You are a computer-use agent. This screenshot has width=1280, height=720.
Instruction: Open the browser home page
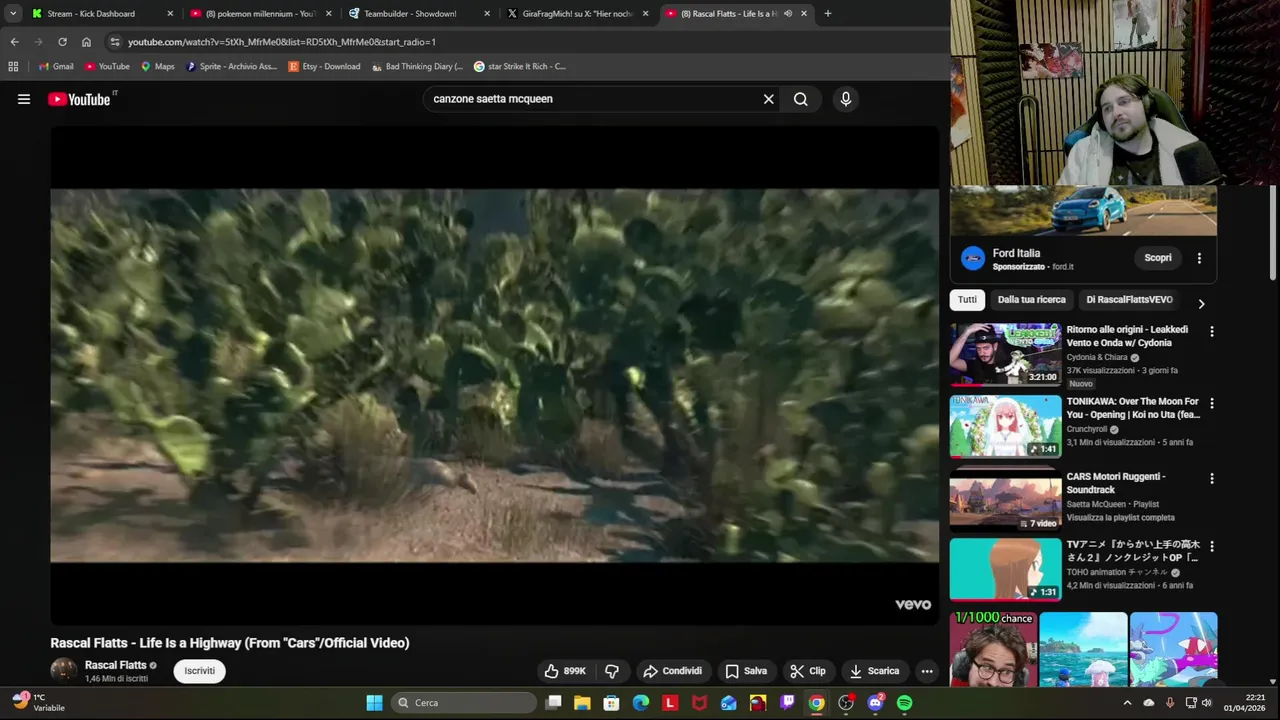coord(86,42)
